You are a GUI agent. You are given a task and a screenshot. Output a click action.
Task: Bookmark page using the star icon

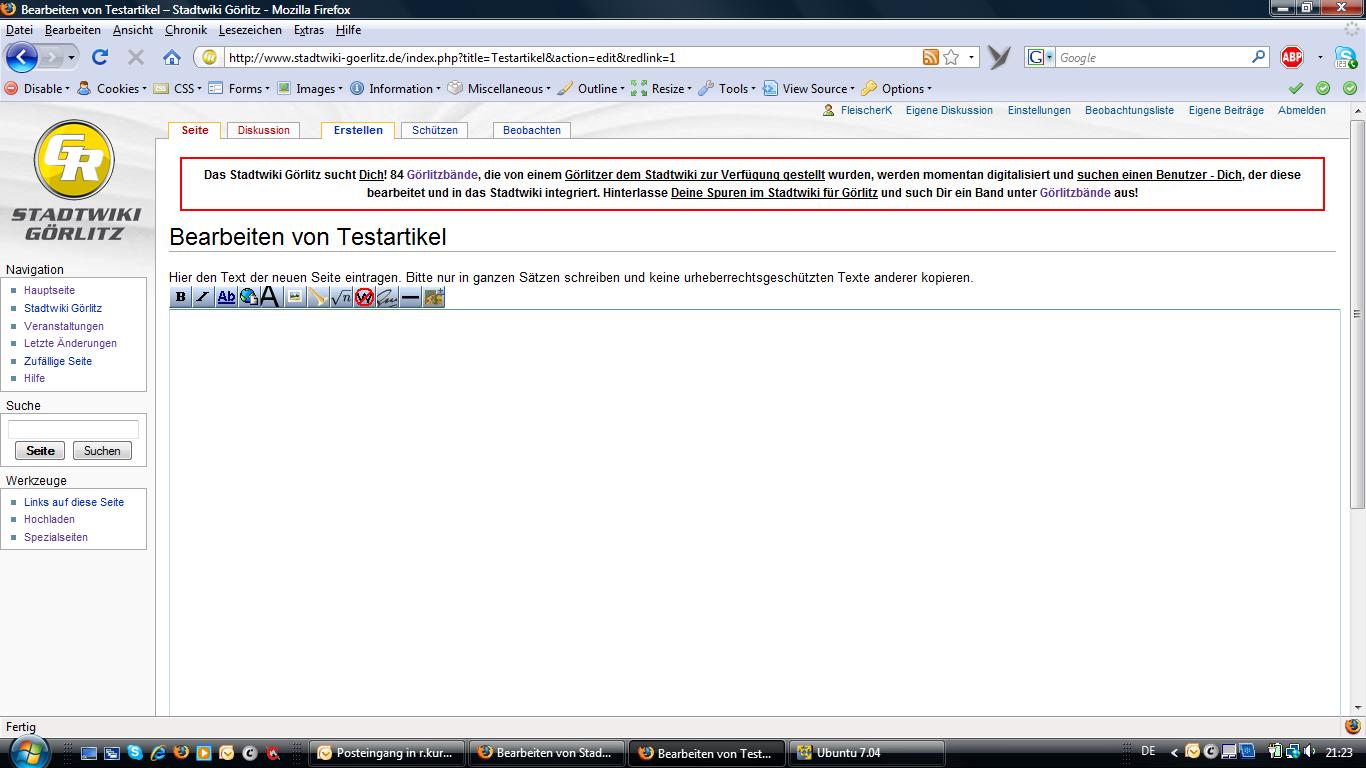coord(951,58)
